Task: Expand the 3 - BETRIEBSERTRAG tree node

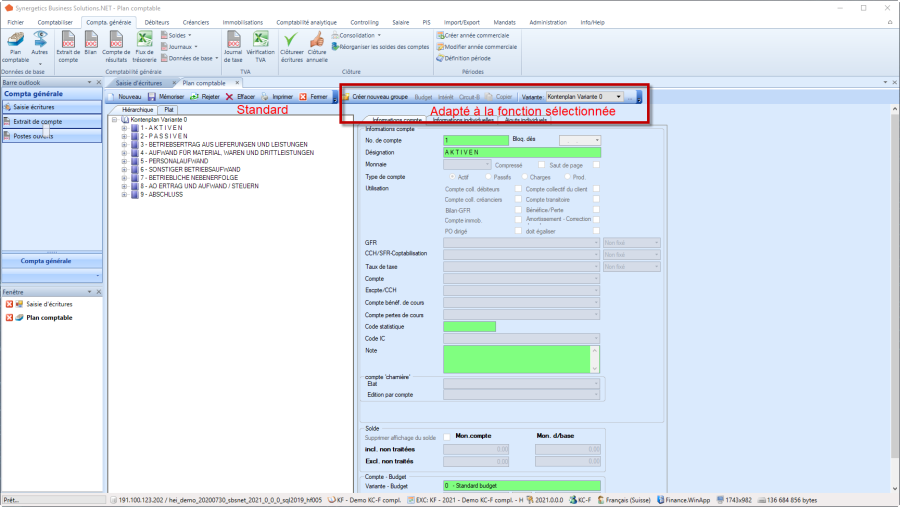Action: click(124, 145)
